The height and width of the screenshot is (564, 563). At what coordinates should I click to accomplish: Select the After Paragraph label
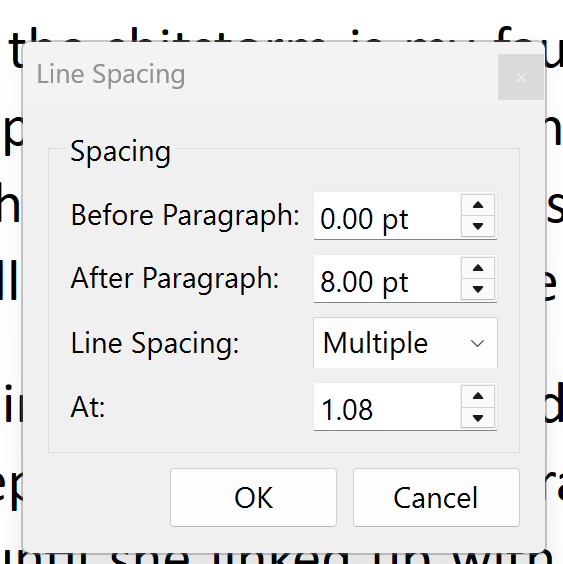pos(175,279)
